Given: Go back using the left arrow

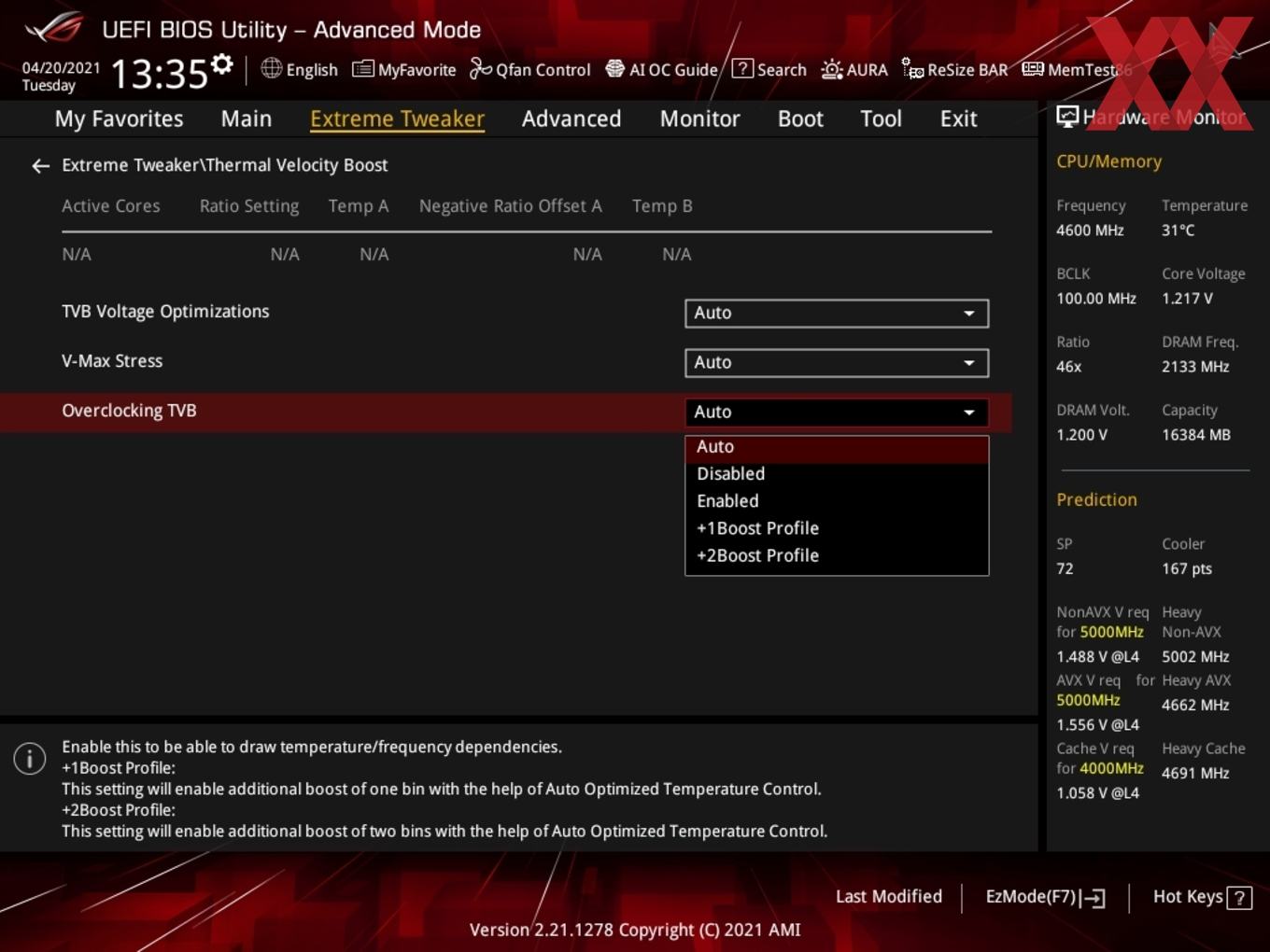Looking at the screenshot, I should [40, 166].
